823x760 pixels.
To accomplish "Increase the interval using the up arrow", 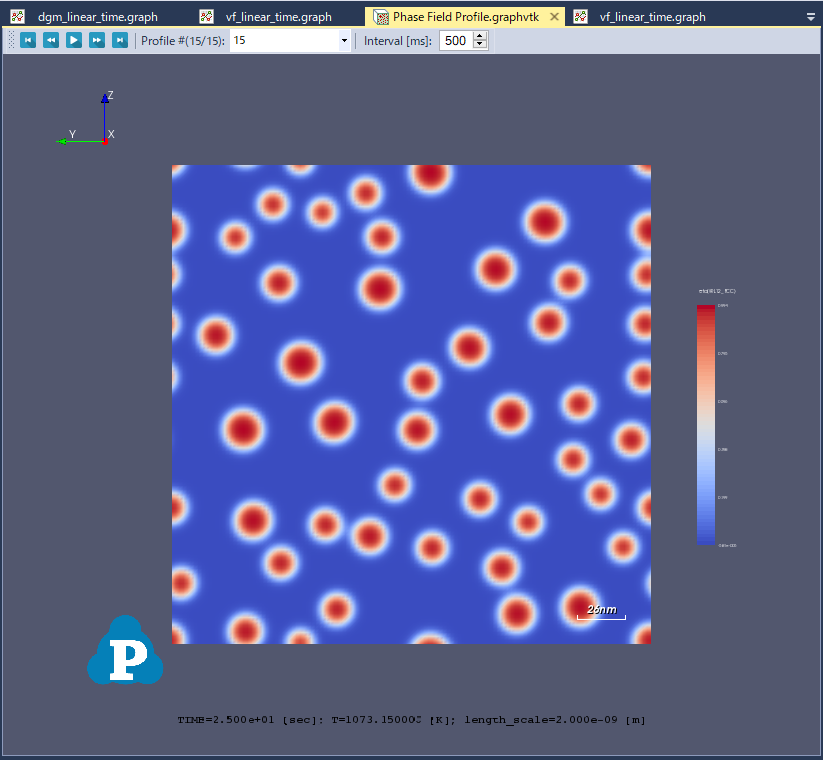I will [x=480, y=36].
